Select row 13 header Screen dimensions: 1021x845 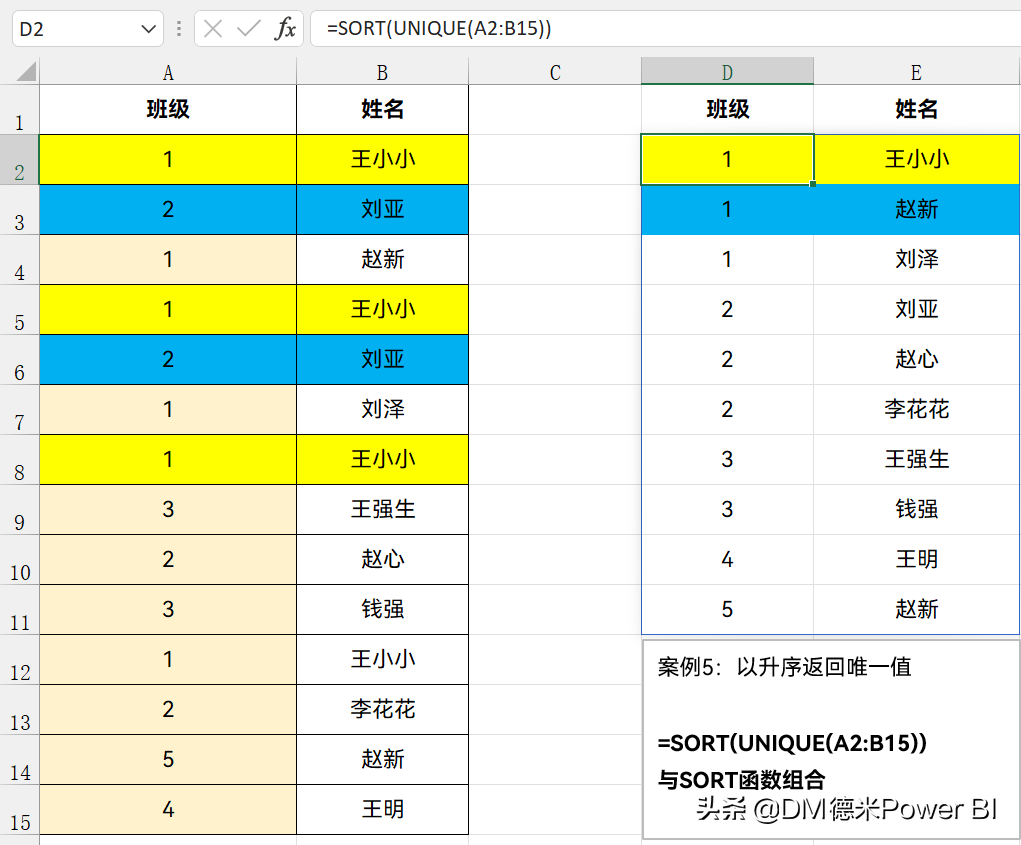coord(20,710)
